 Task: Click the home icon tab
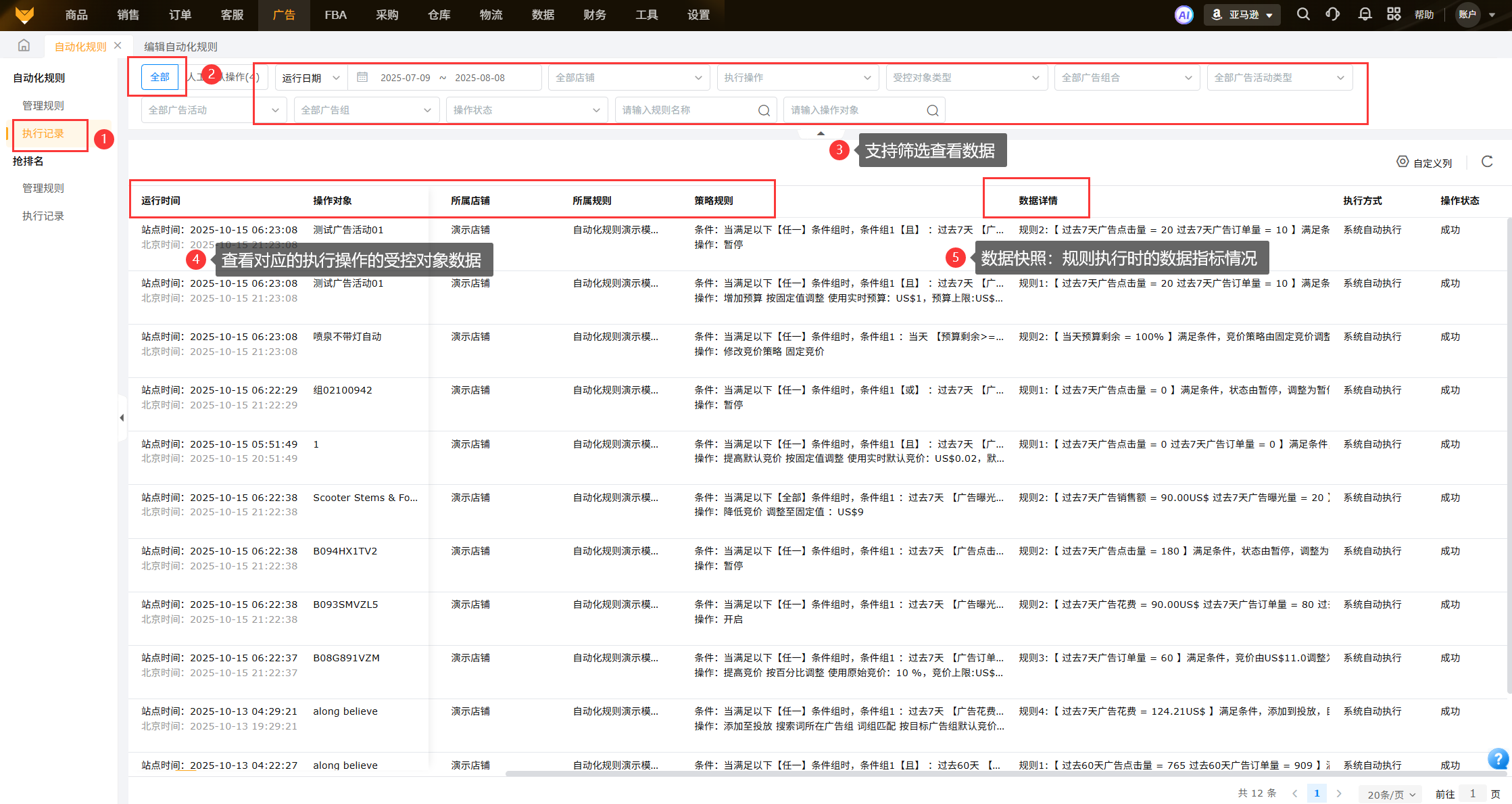coord(24,46)
